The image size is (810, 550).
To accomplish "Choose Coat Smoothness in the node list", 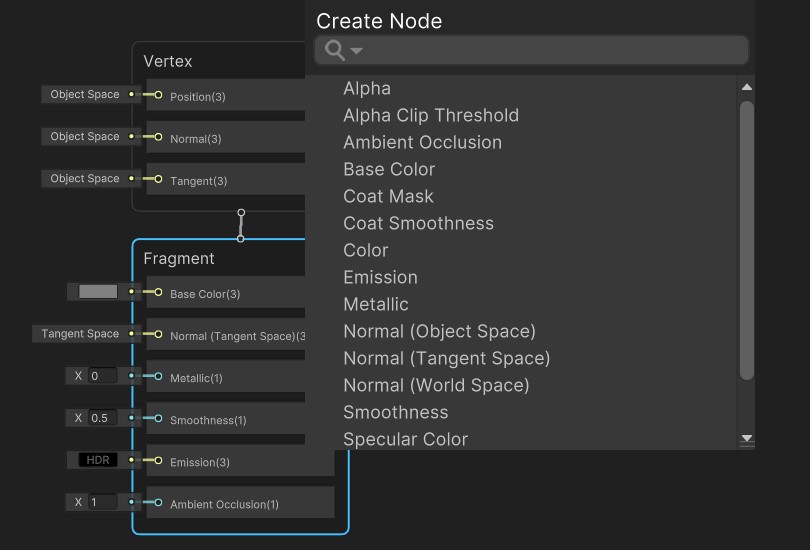I will [x=418, y=223].
